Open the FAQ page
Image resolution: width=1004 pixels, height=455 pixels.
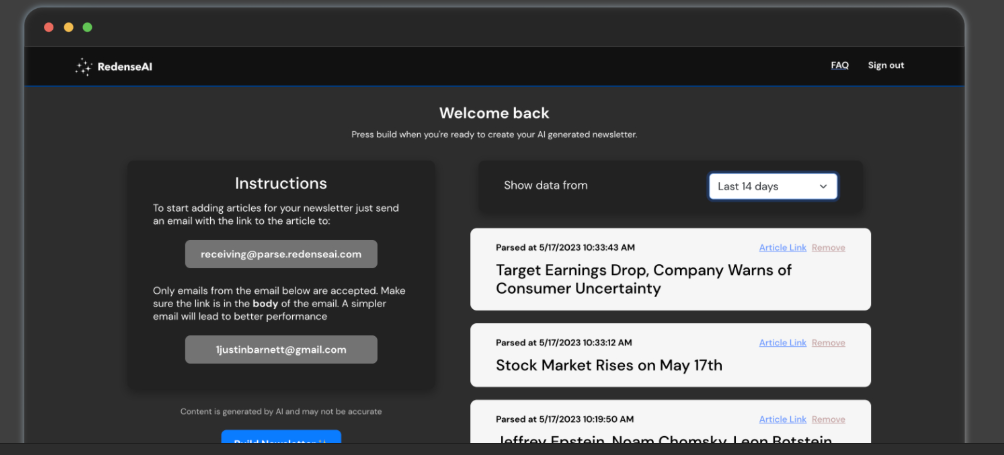pyautogui.click(x=839, y=66)
